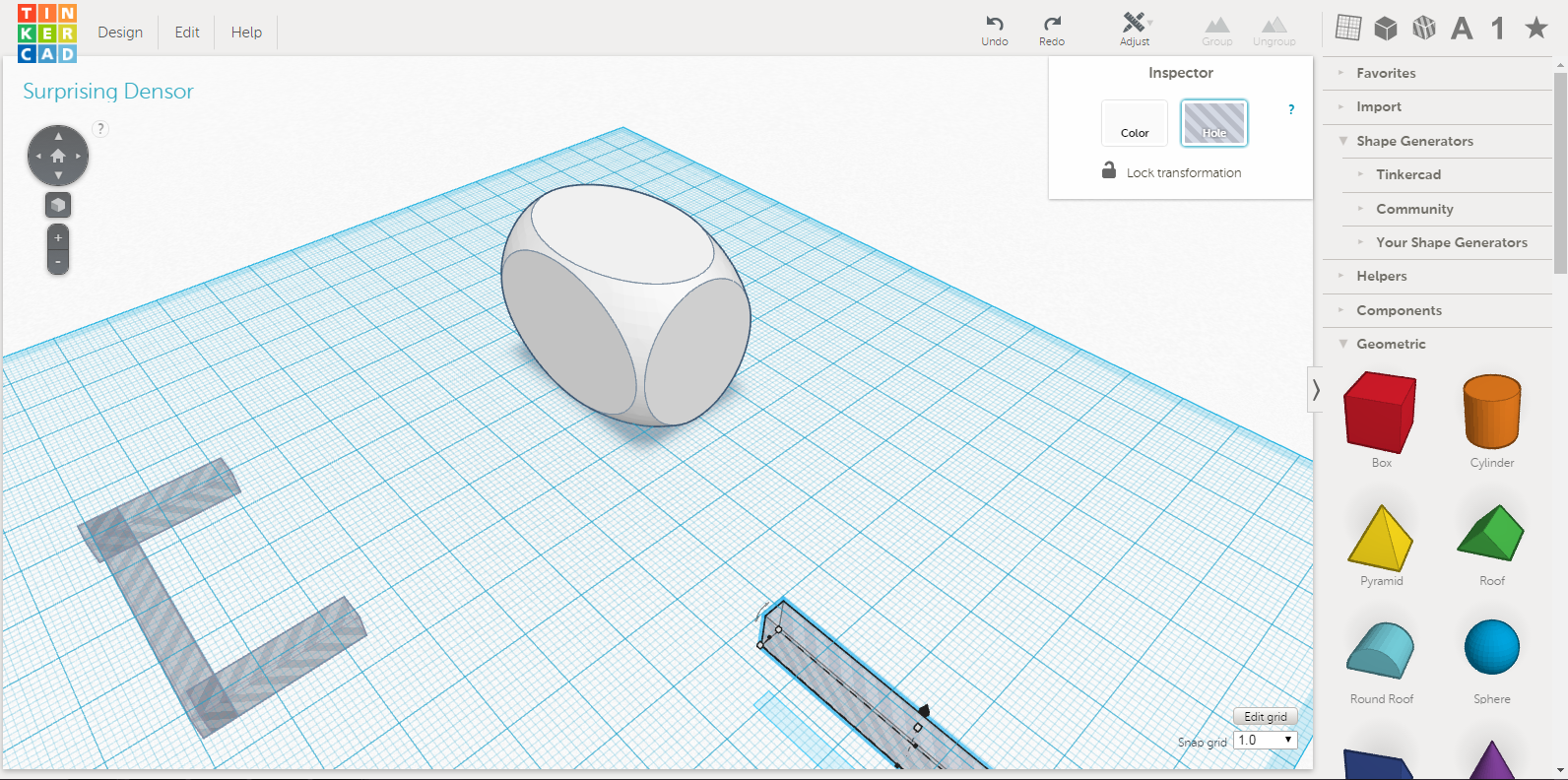Toggle Lock transformation
This screenshot has height=780, width=1568.
pos(1171,171)
